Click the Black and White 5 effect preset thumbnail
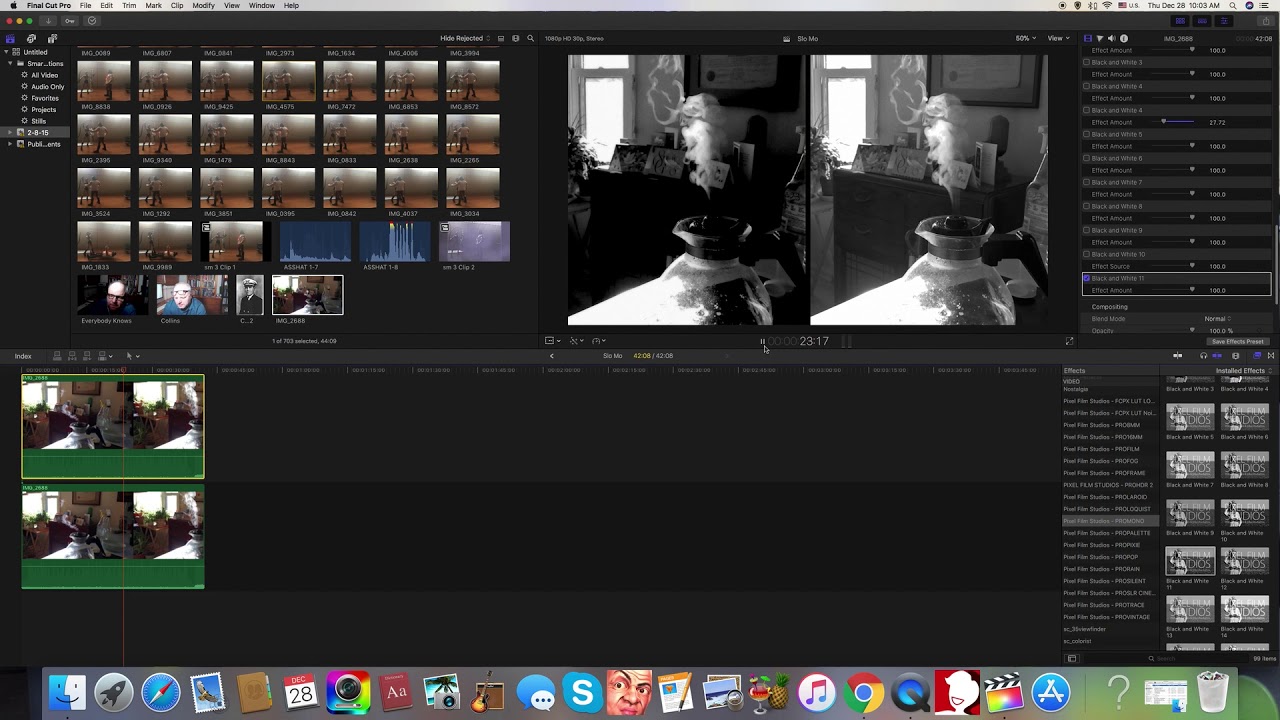This screenshot has width=1280, height=720. 1190,418
